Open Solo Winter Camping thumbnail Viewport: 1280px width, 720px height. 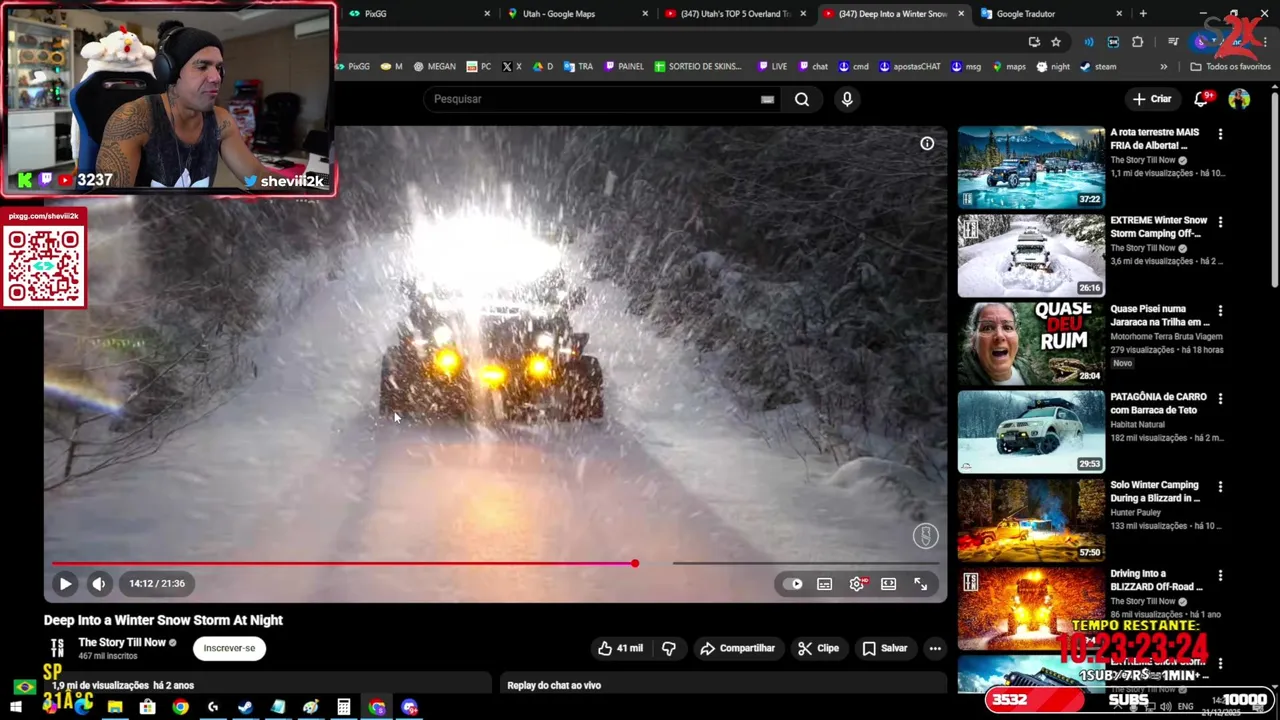click(x=1031, y=520)
